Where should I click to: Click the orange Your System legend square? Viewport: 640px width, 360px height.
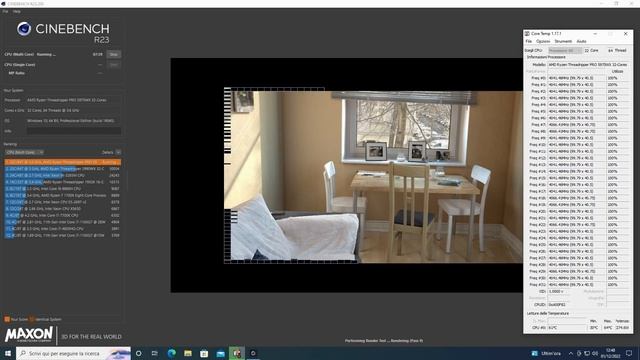click(7, 319)
